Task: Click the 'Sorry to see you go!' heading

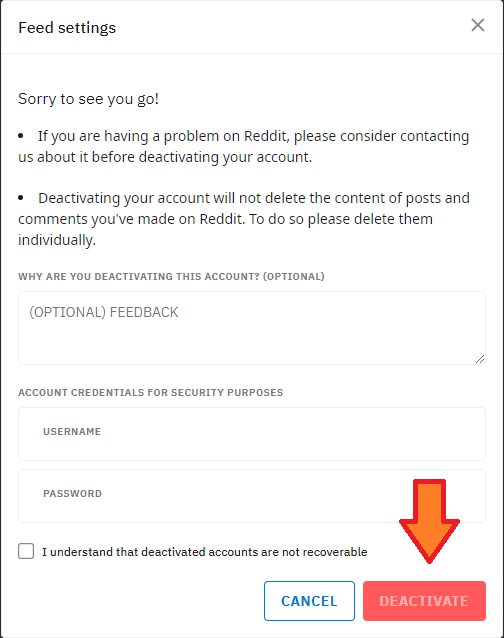Action: (x=88, y=99)
